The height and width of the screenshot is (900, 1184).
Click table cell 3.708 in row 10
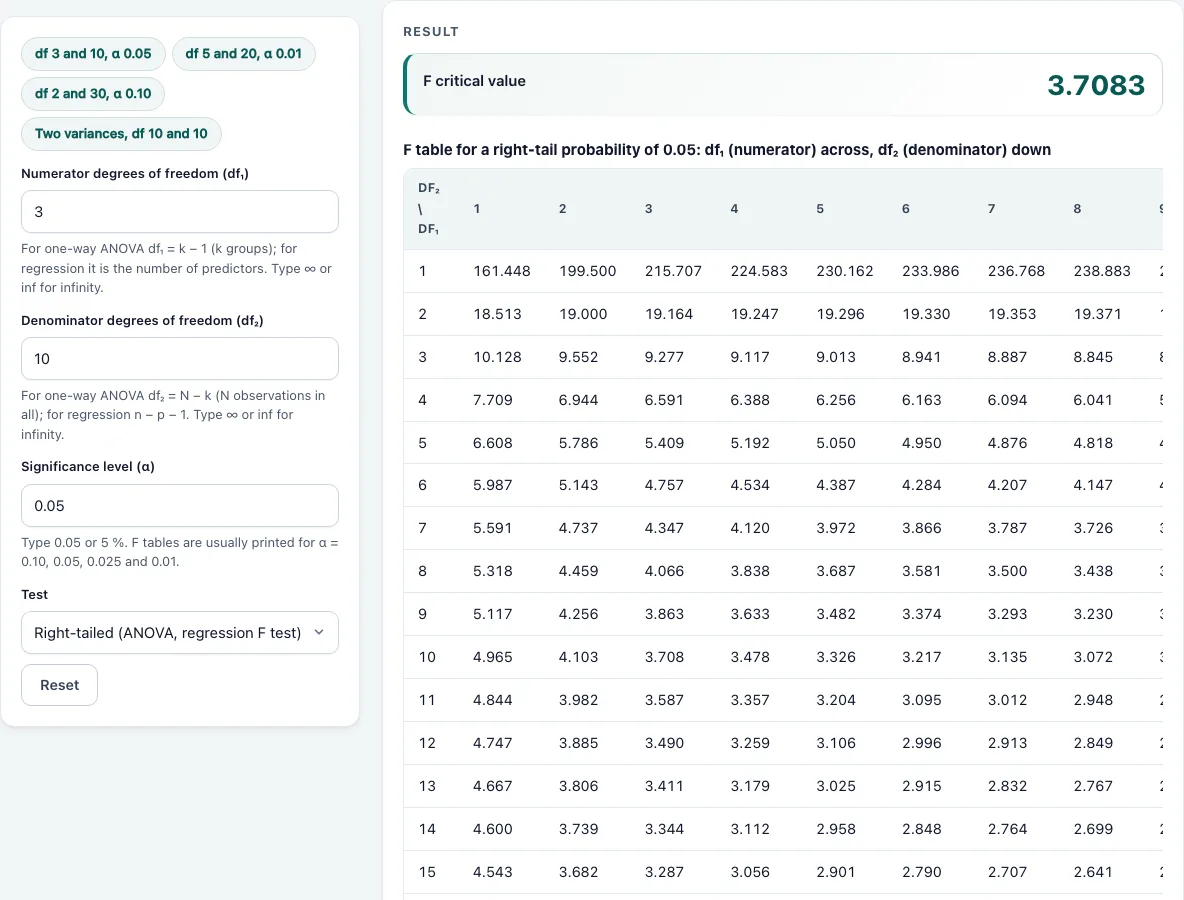(x=664, y=657)
